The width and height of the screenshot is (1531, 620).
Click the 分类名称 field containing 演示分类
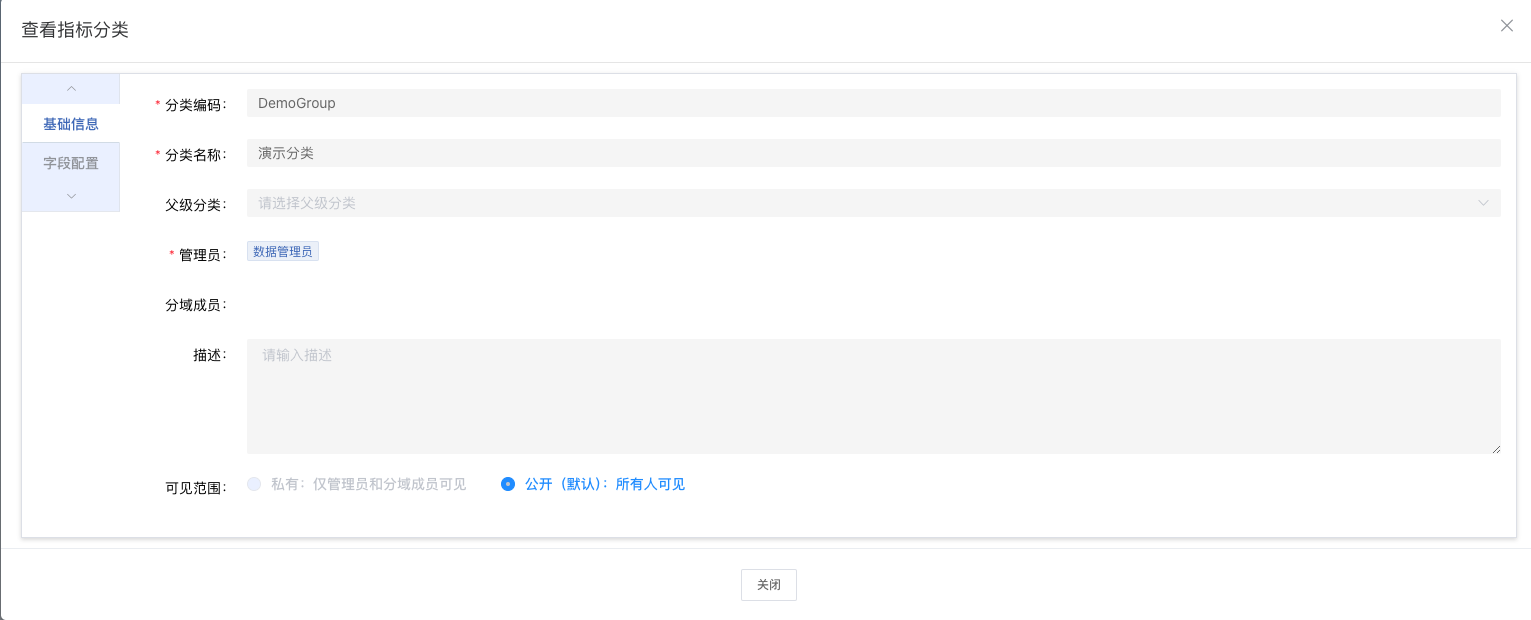point(873,153)
